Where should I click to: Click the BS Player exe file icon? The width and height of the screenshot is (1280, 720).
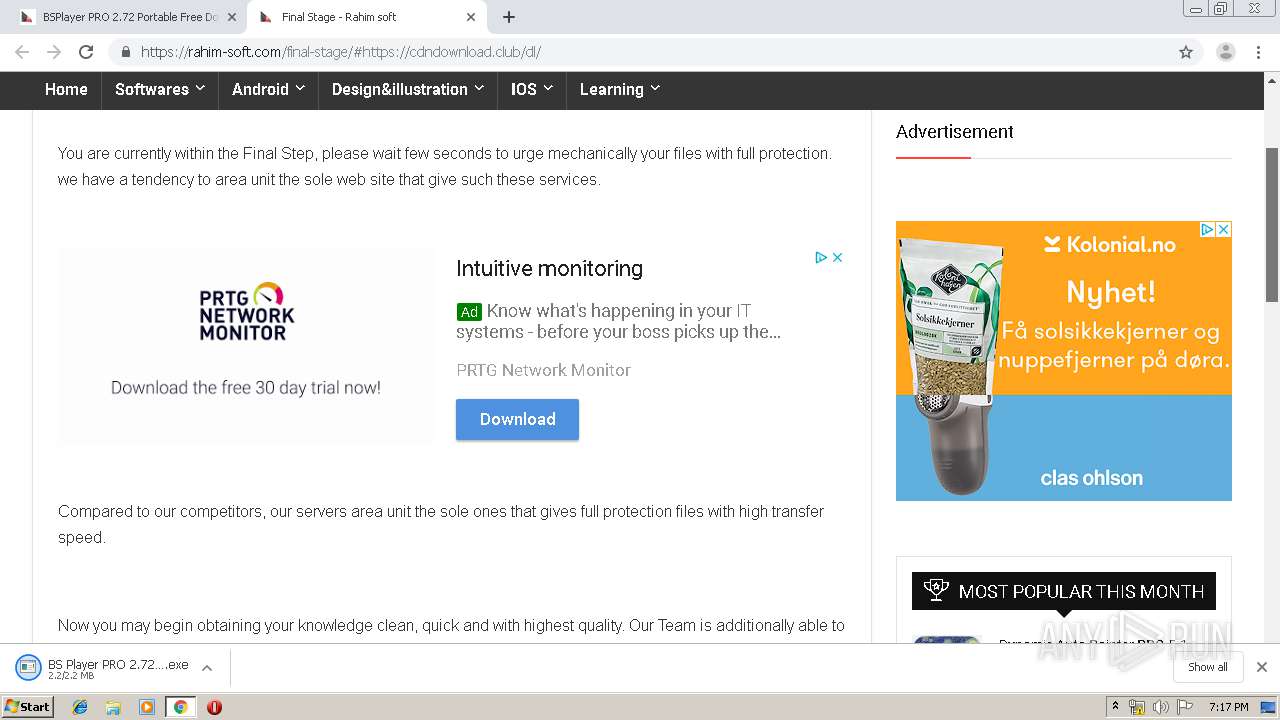[28, 667]
